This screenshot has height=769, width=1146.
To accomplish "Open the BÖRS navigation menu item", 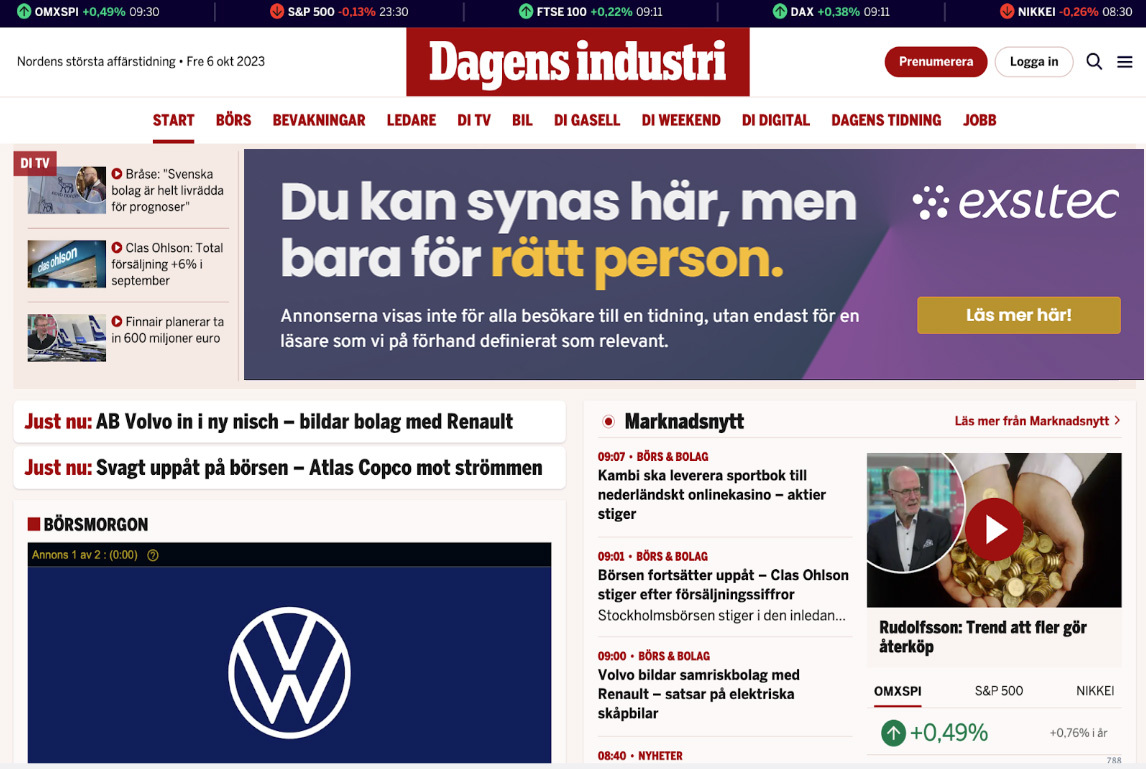I will pos(233,120).
